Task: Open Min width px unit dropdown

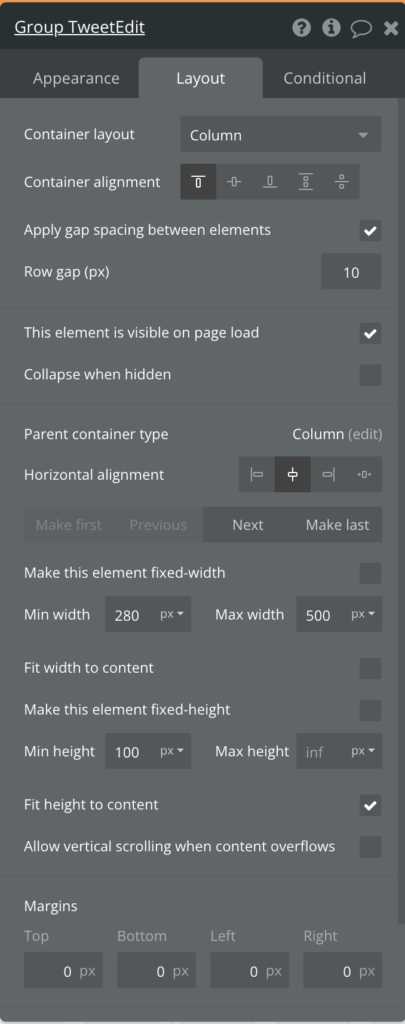Action: coord(172,615)
